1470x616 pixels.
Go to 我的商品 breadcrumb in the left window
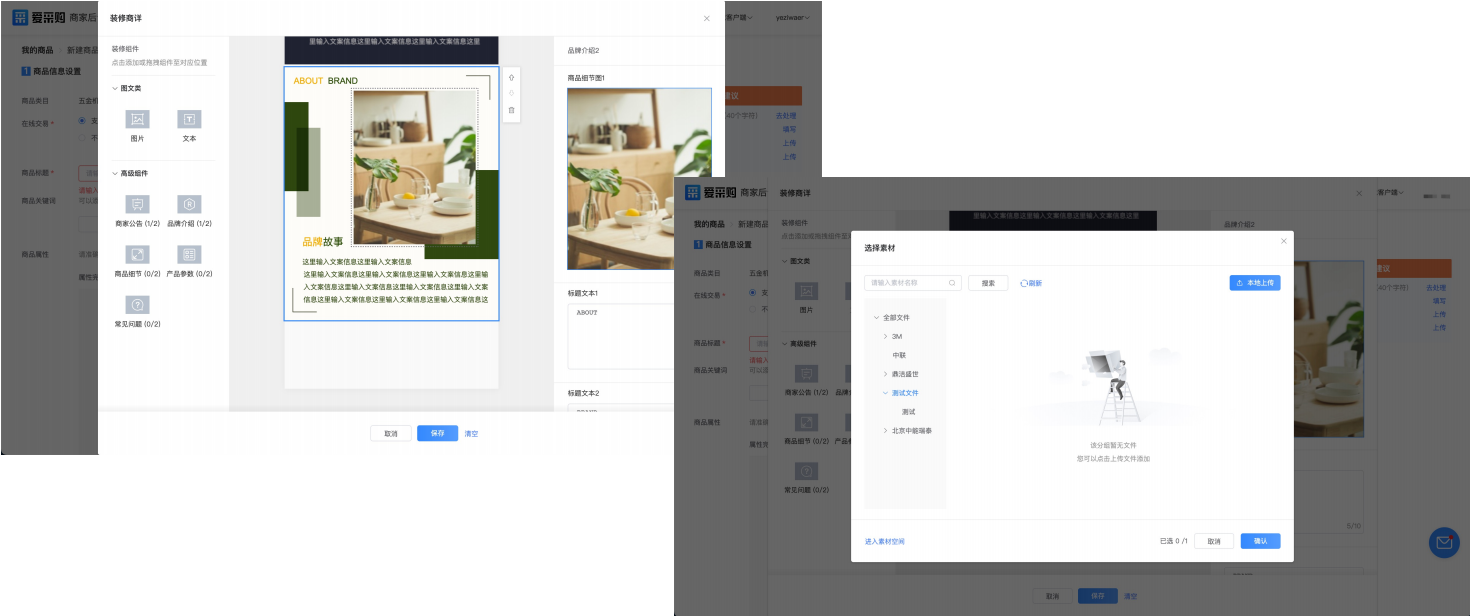(x=37, y=50)
